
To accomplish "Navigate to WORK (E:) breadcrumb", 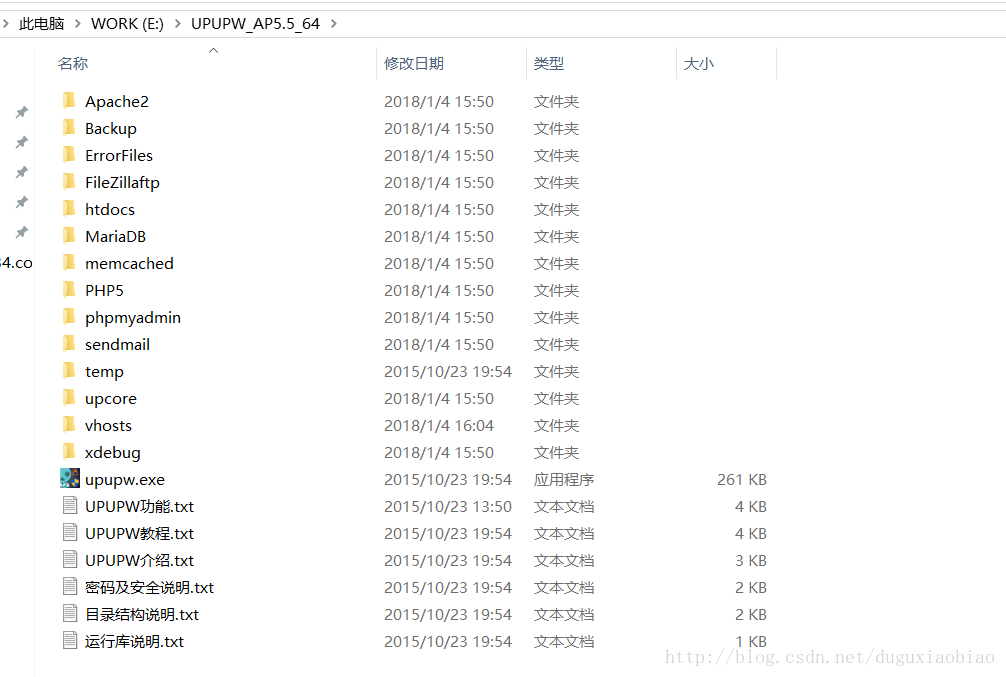I will coord(127,24).
